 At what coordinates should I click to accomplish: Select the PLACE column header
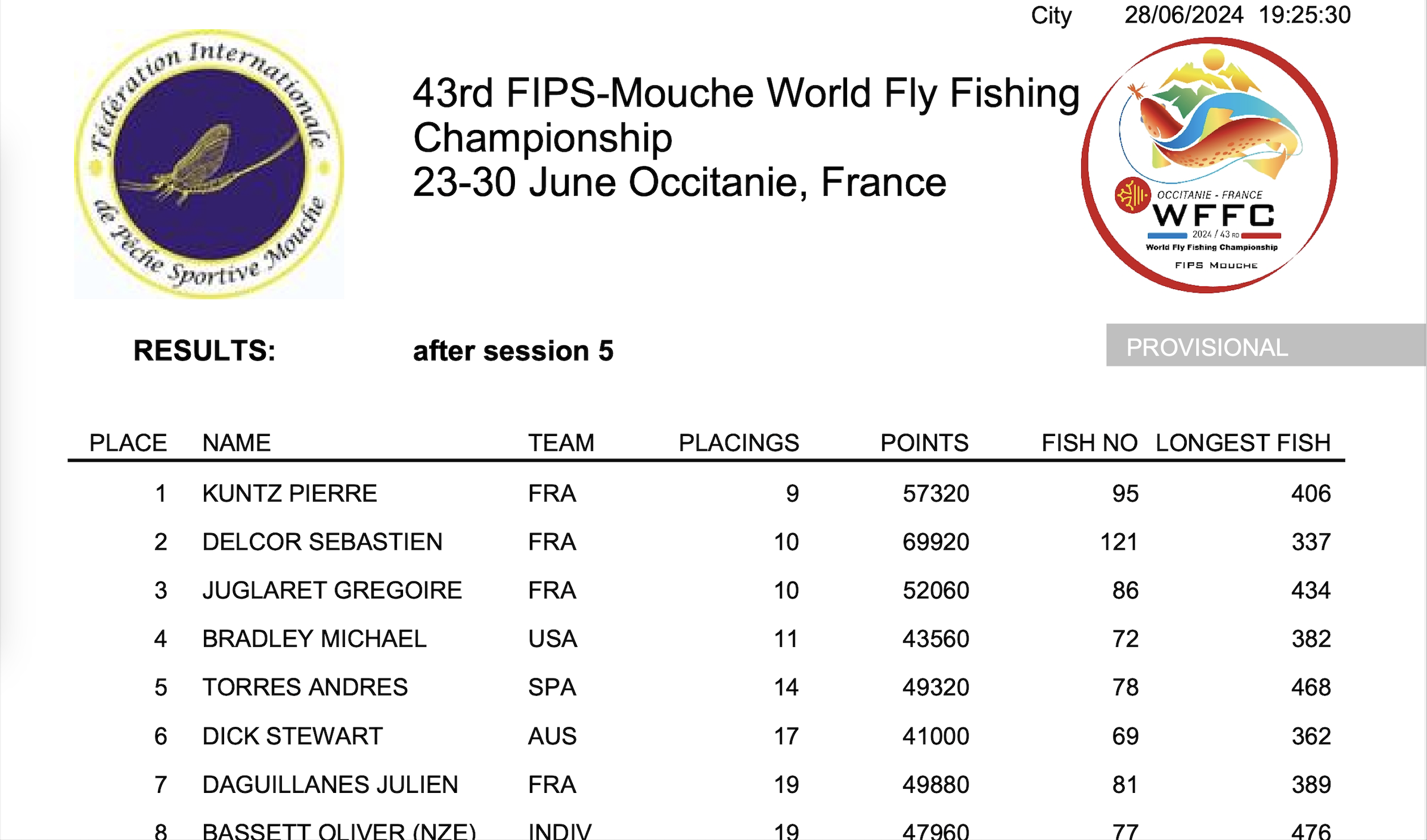tap(128, 443)
